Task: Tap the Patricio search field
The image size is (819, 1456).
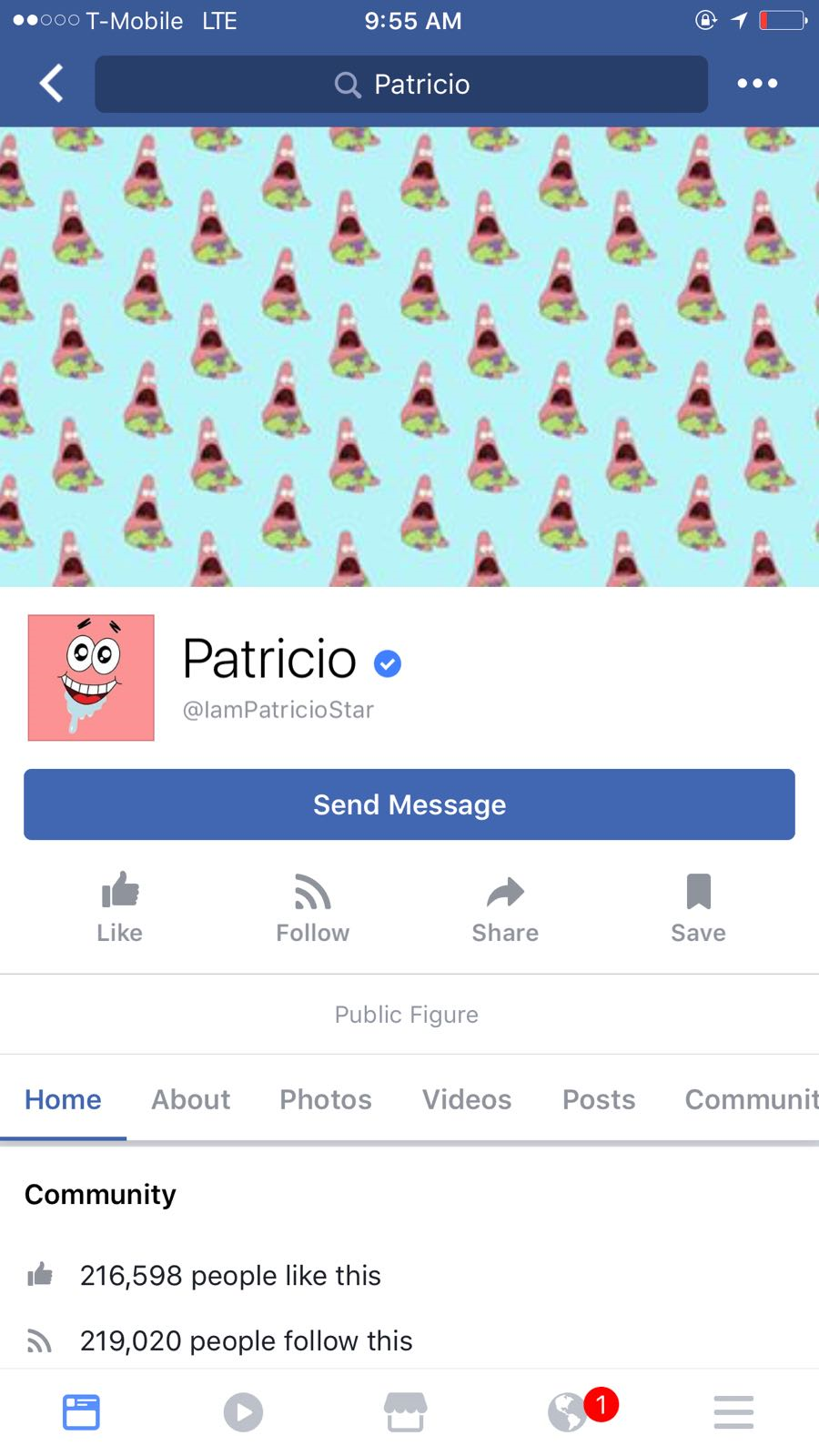Action: [401, 84]
